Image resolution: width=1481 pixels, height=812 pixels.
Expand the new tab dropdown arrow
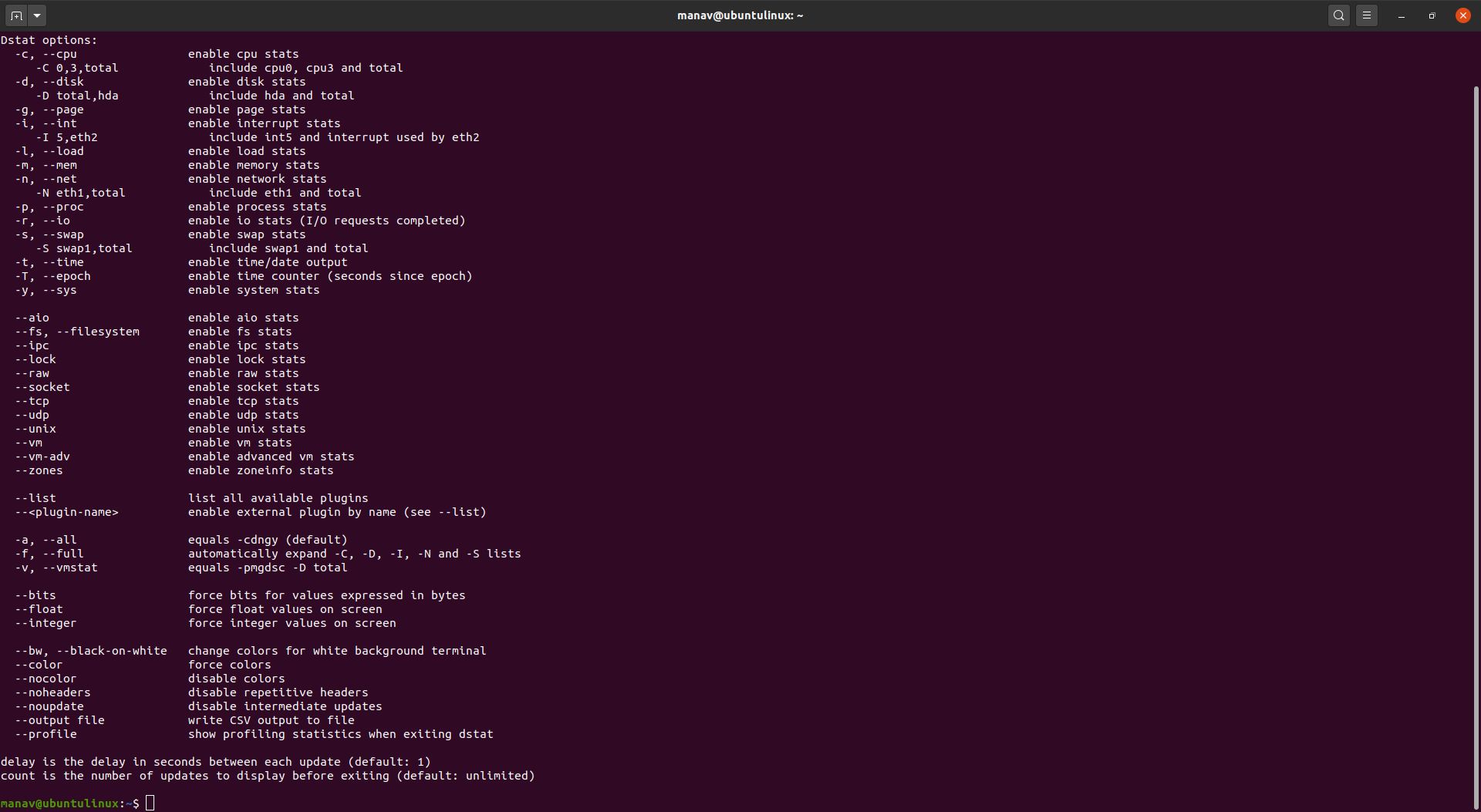tap(37, 15)
